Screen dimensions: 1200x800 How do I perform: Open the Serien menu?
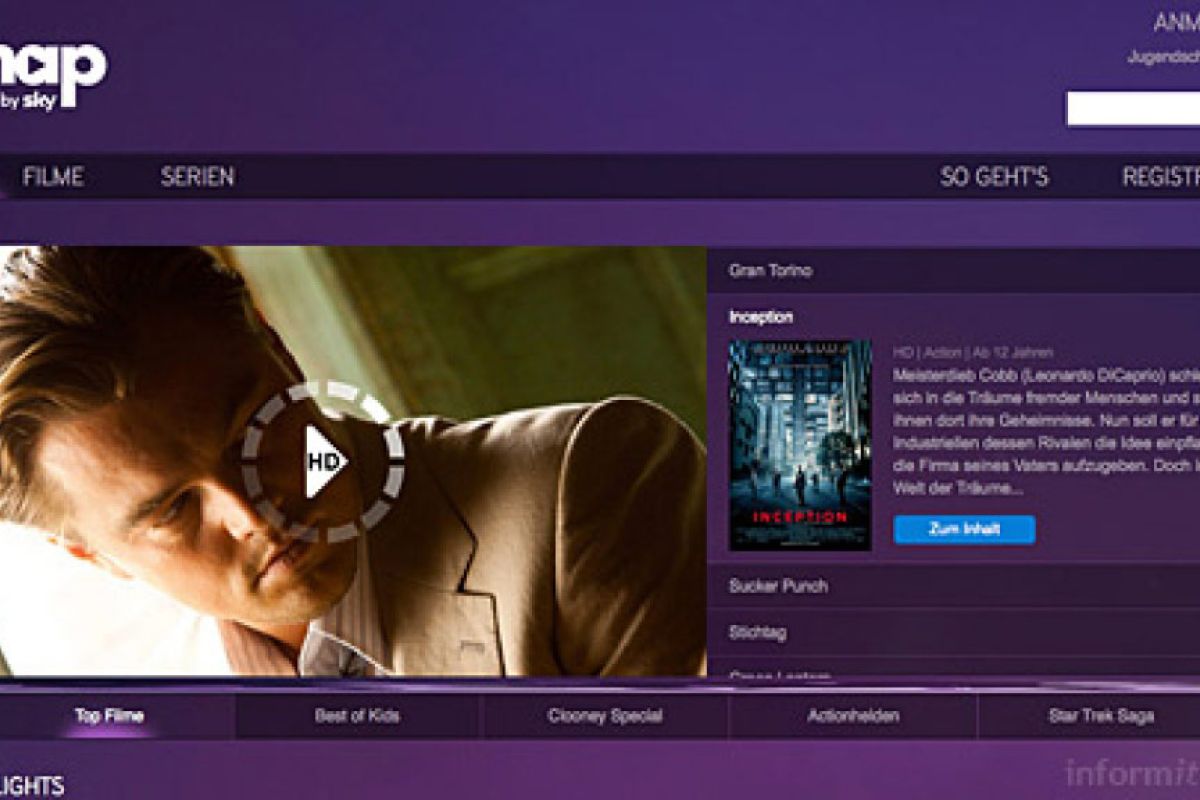coord(197,177)
